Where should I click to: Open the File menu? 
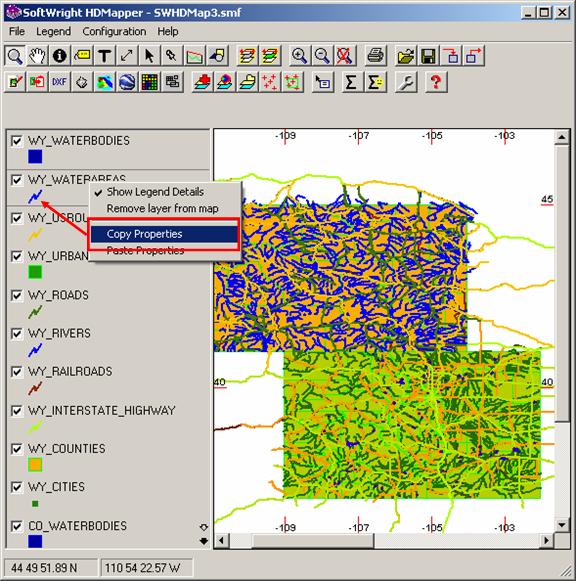coord(17,31)
